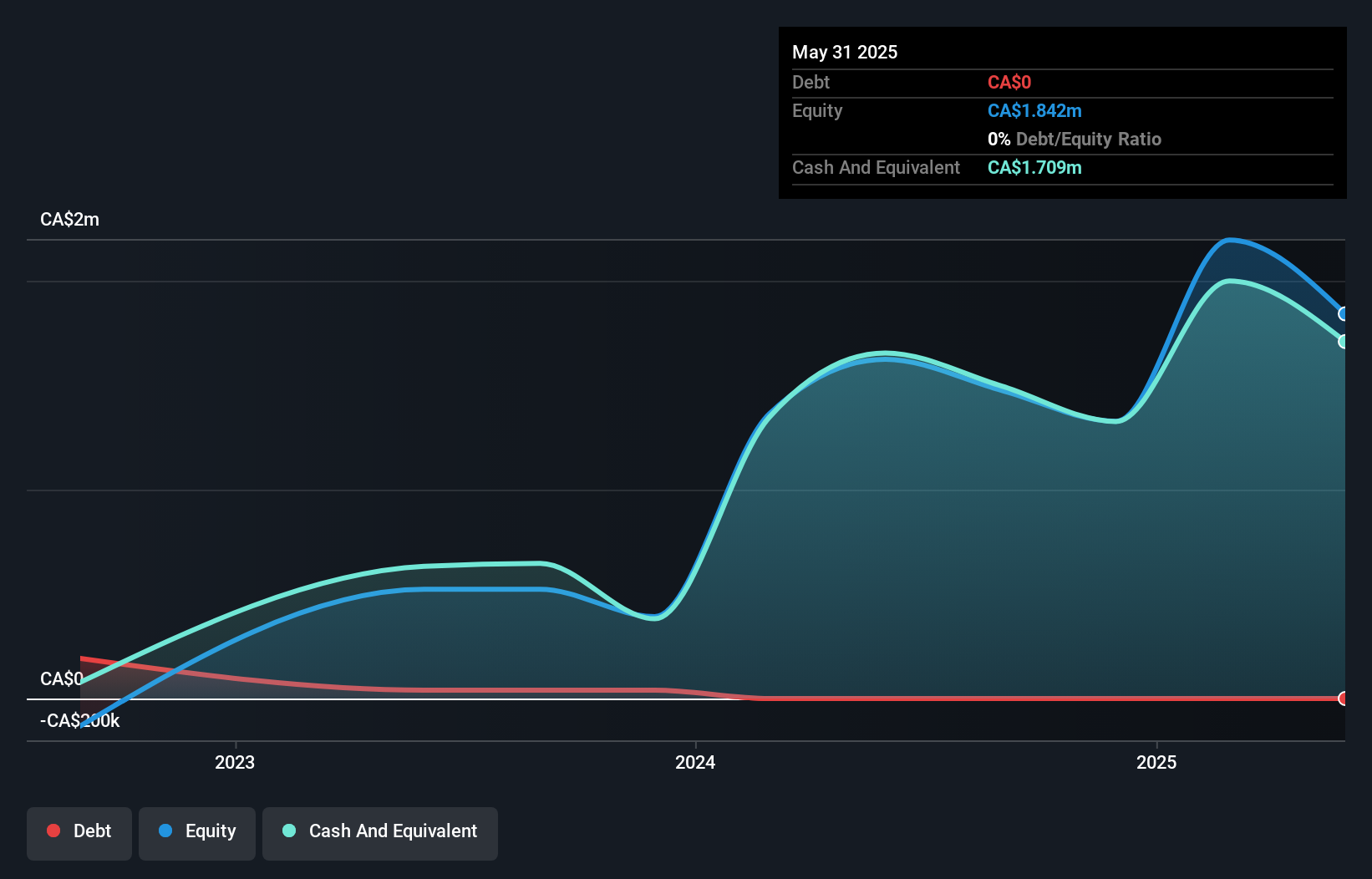Click the CA$1.842m Equity value in tooltip
1372x879 pixels.
[x=1034, y=111]
